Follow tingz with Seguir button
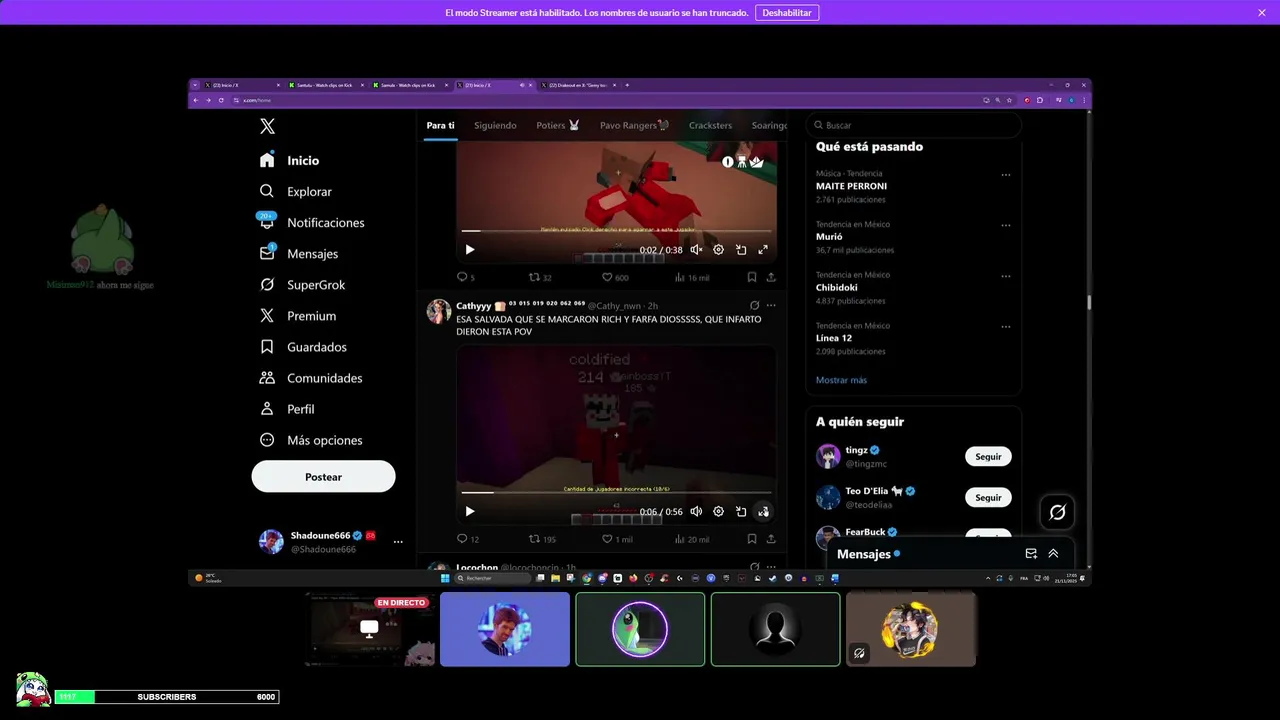 point(988,456)
